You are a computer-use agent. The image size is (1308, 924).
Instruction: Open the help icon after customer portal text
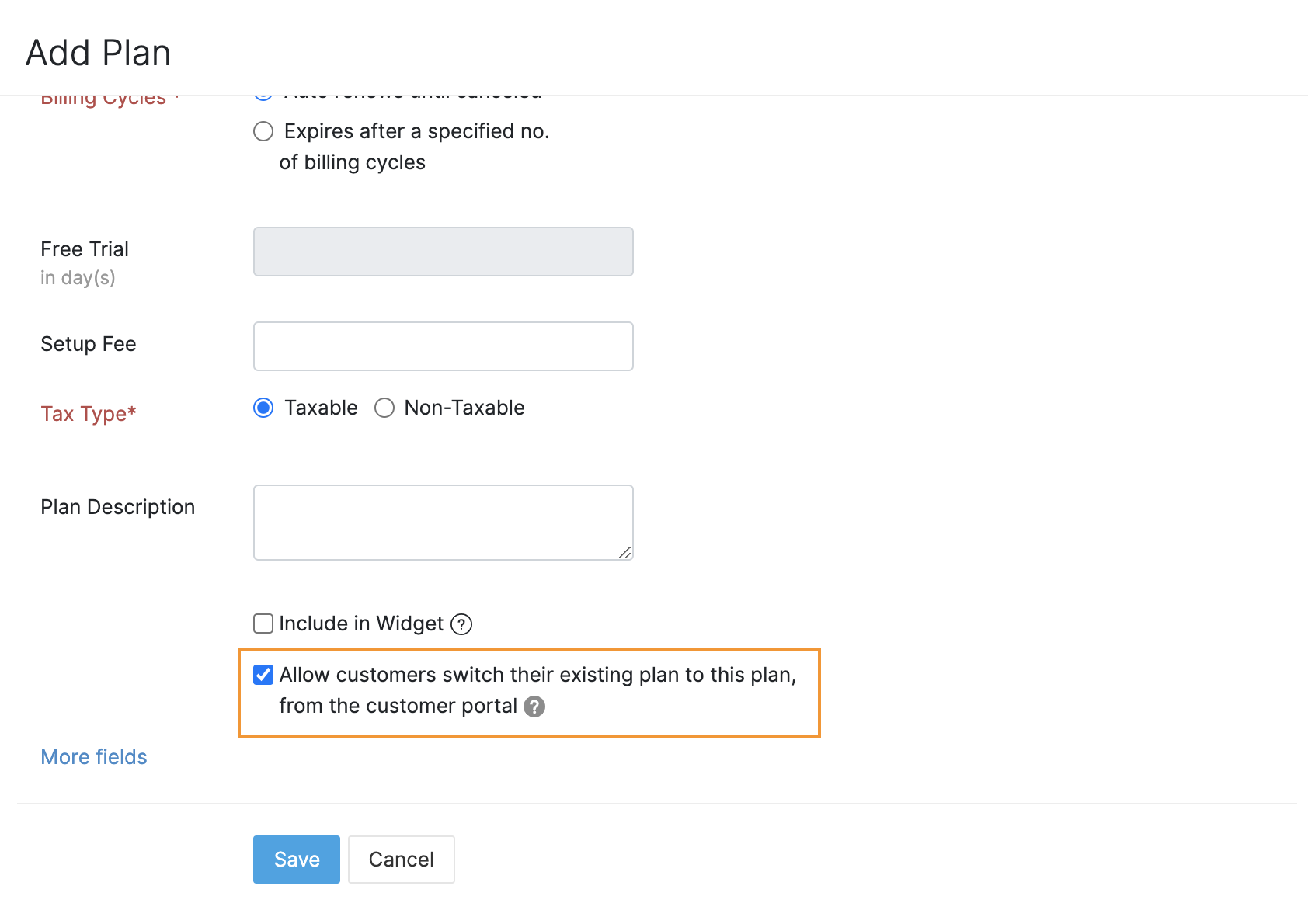point(534,706)
